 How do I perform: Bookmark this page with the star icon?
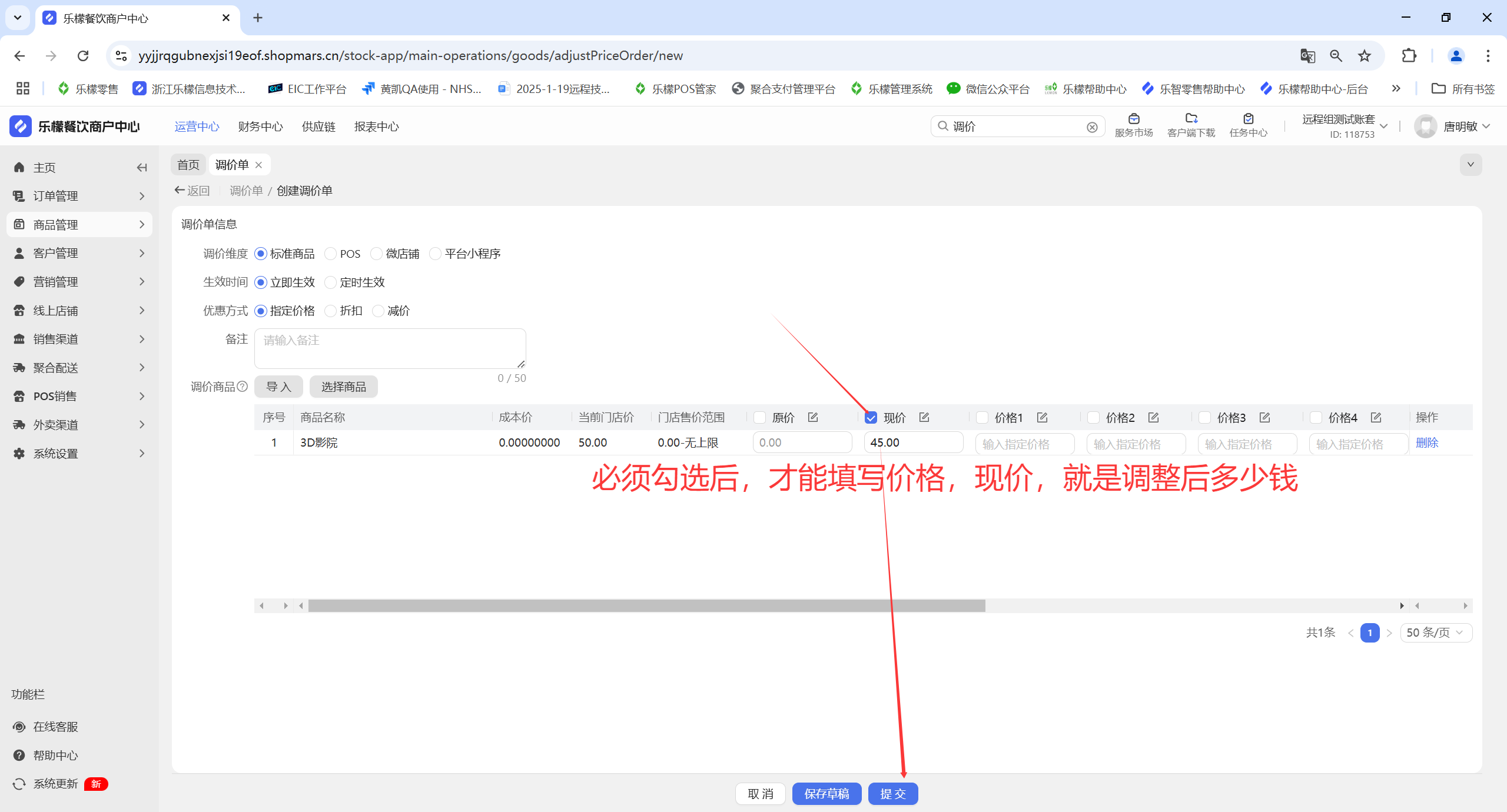(x=1365, y=55)
